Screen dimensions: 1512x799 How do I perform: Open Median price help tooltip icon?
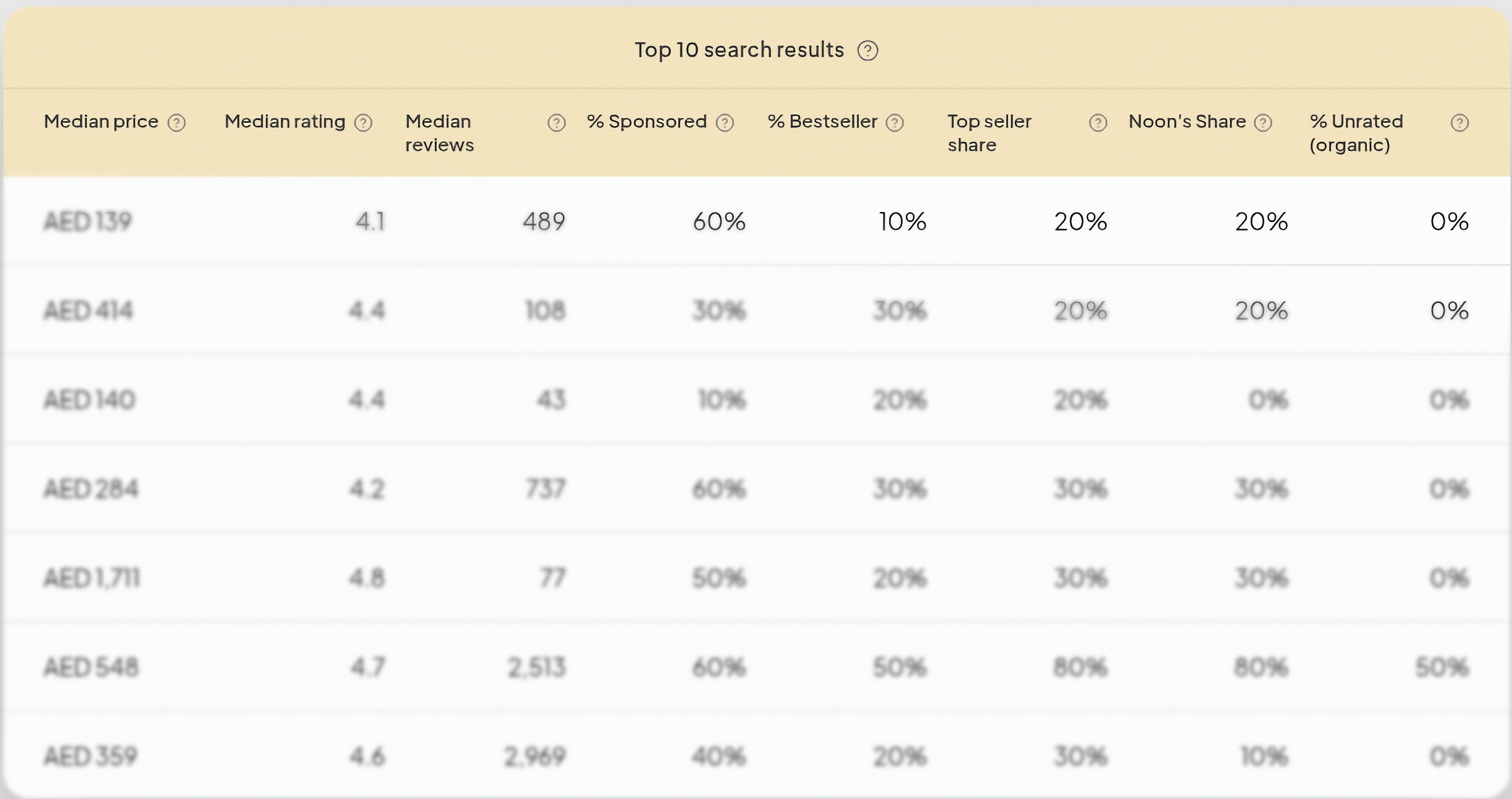tap(177, 123)
